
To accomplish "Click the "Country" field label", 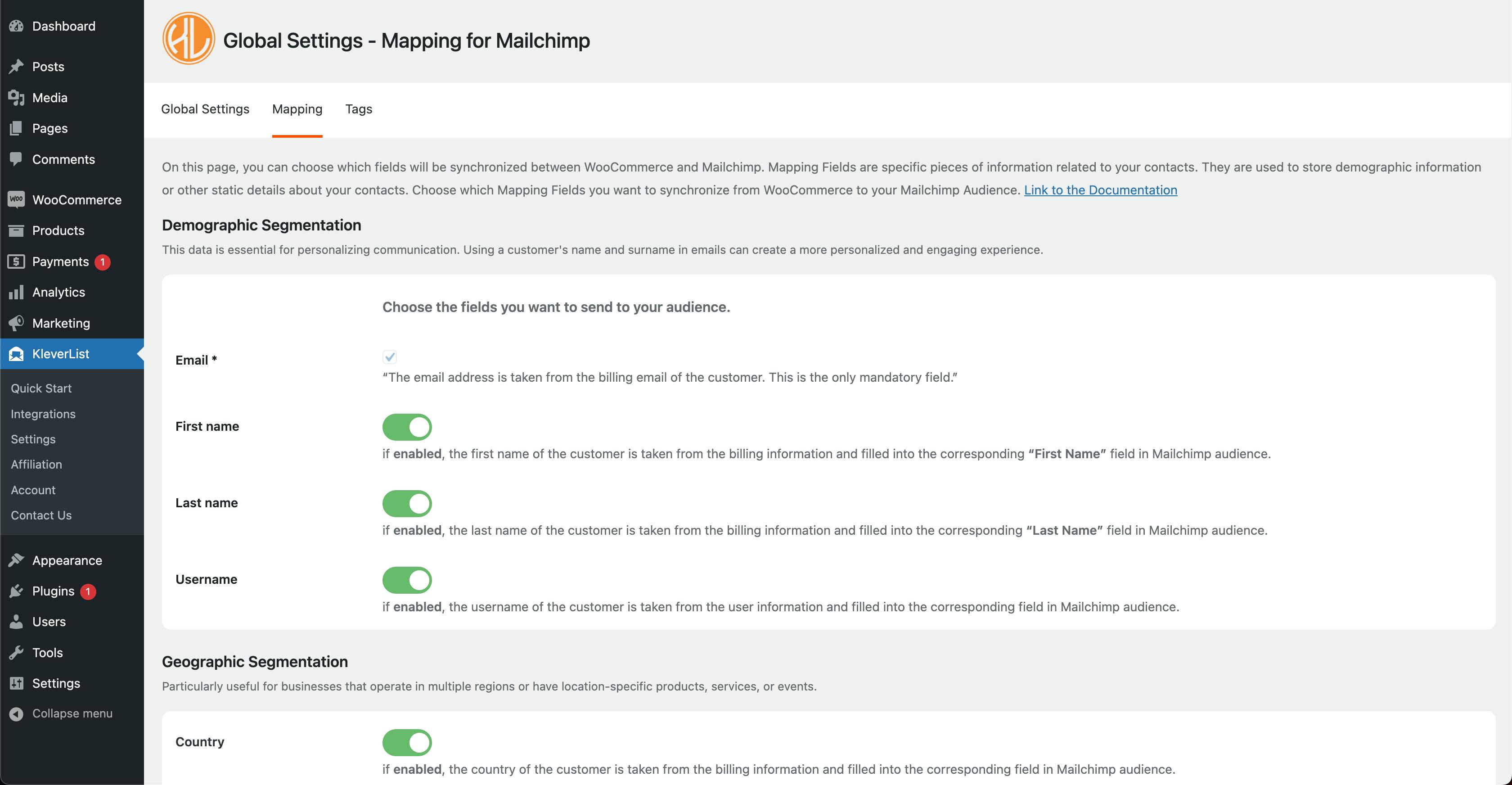I will (x=199, y=741).
